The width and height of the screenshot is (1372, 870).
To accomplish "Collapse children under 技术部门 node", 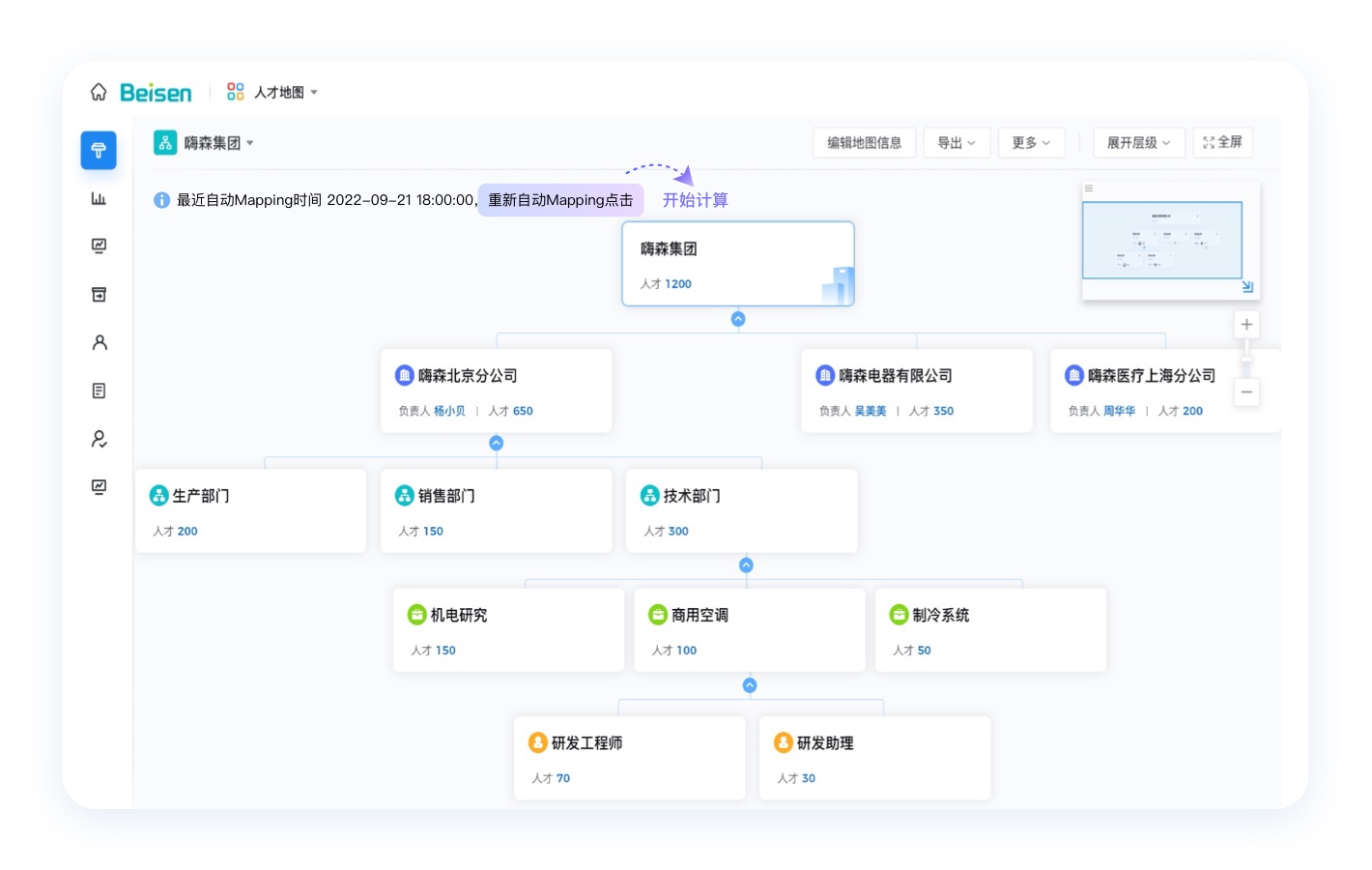I will click(746, 565).
